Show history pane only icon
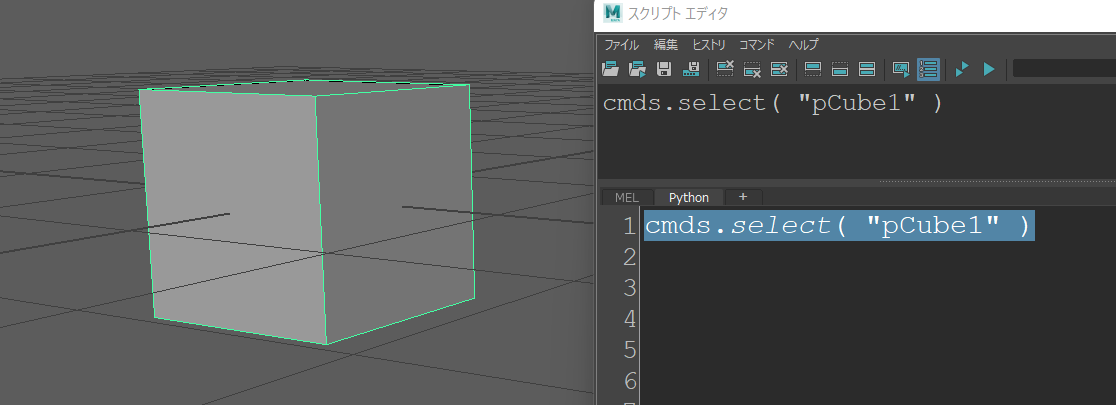 tap(813, 69)
